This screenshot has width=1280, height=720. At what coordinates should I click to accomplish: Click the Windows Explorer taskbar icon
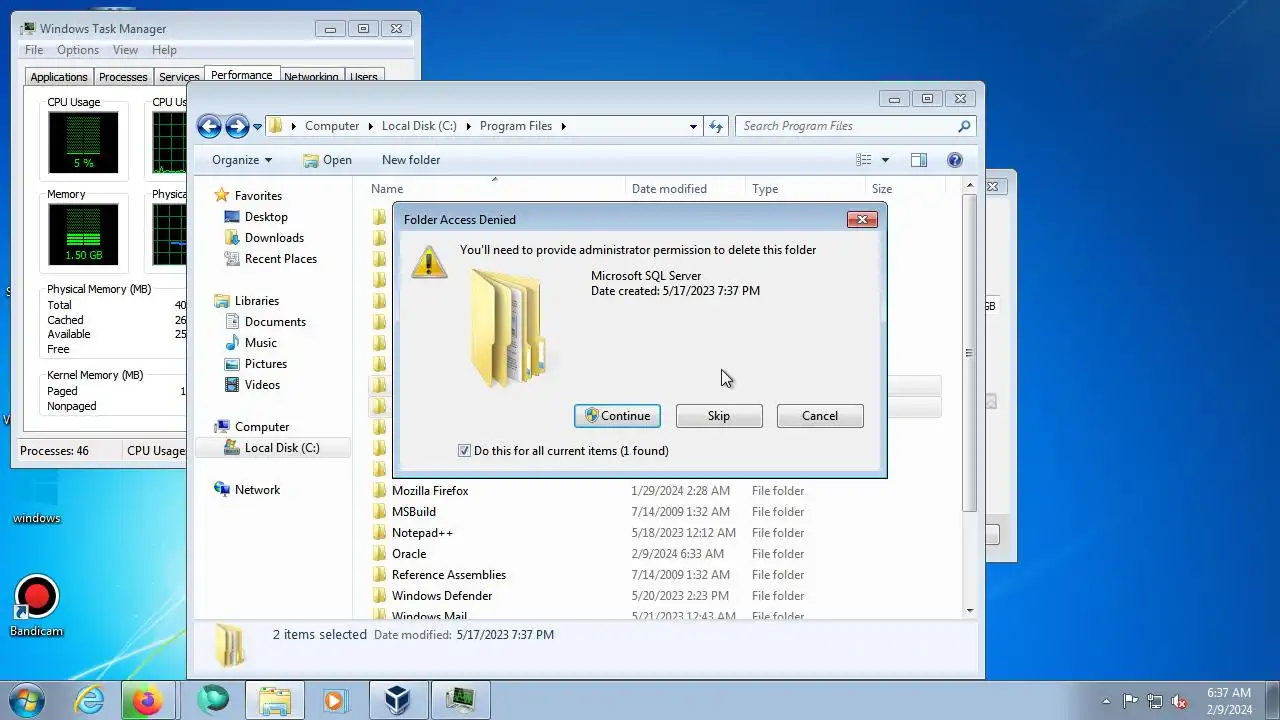coord(274,700)
